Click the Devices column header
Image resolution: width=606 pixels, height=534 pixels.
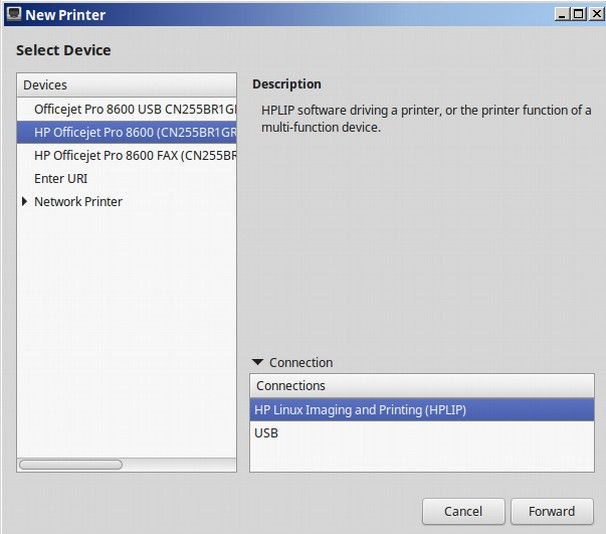(127, 85)
